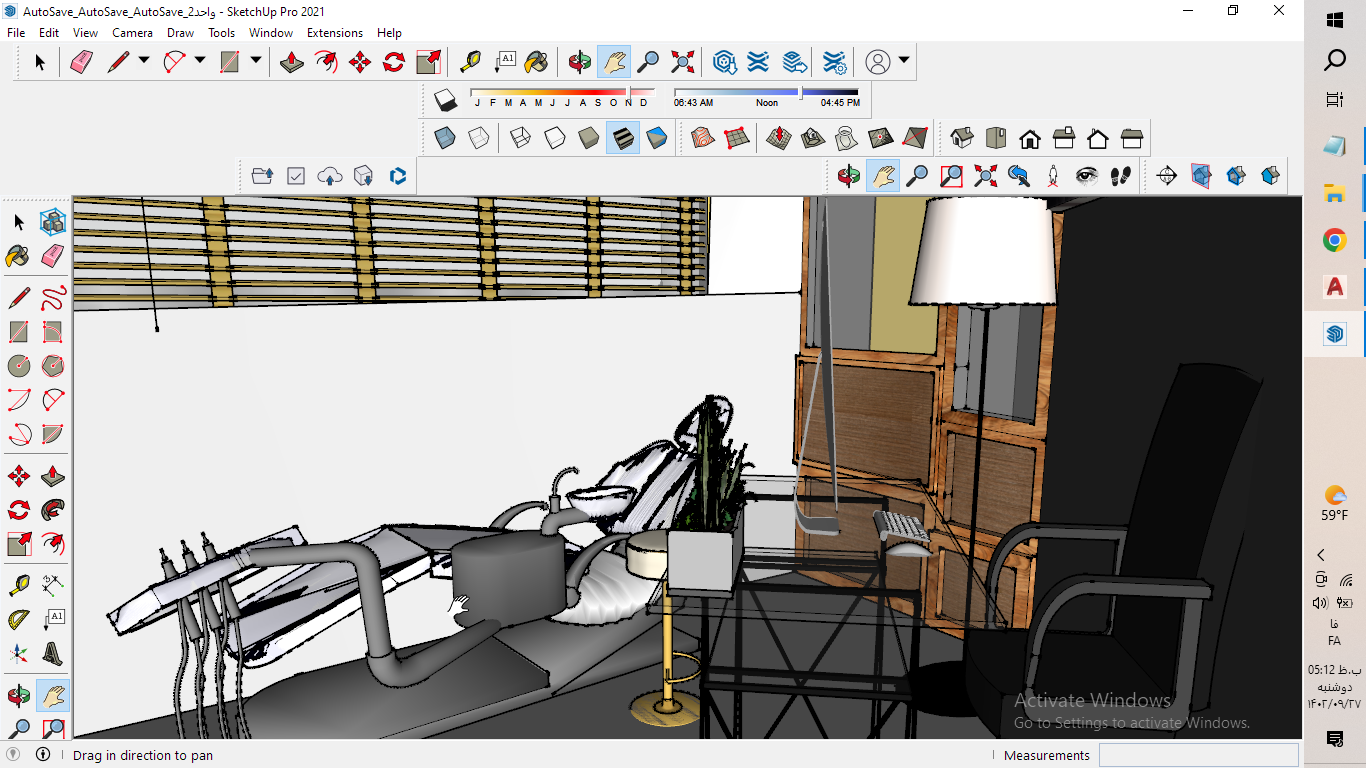Image resolution: width=1366 pixels, height=768 pixels.
Task: Activate the Push/Pull tool
Action: point(290,61)
